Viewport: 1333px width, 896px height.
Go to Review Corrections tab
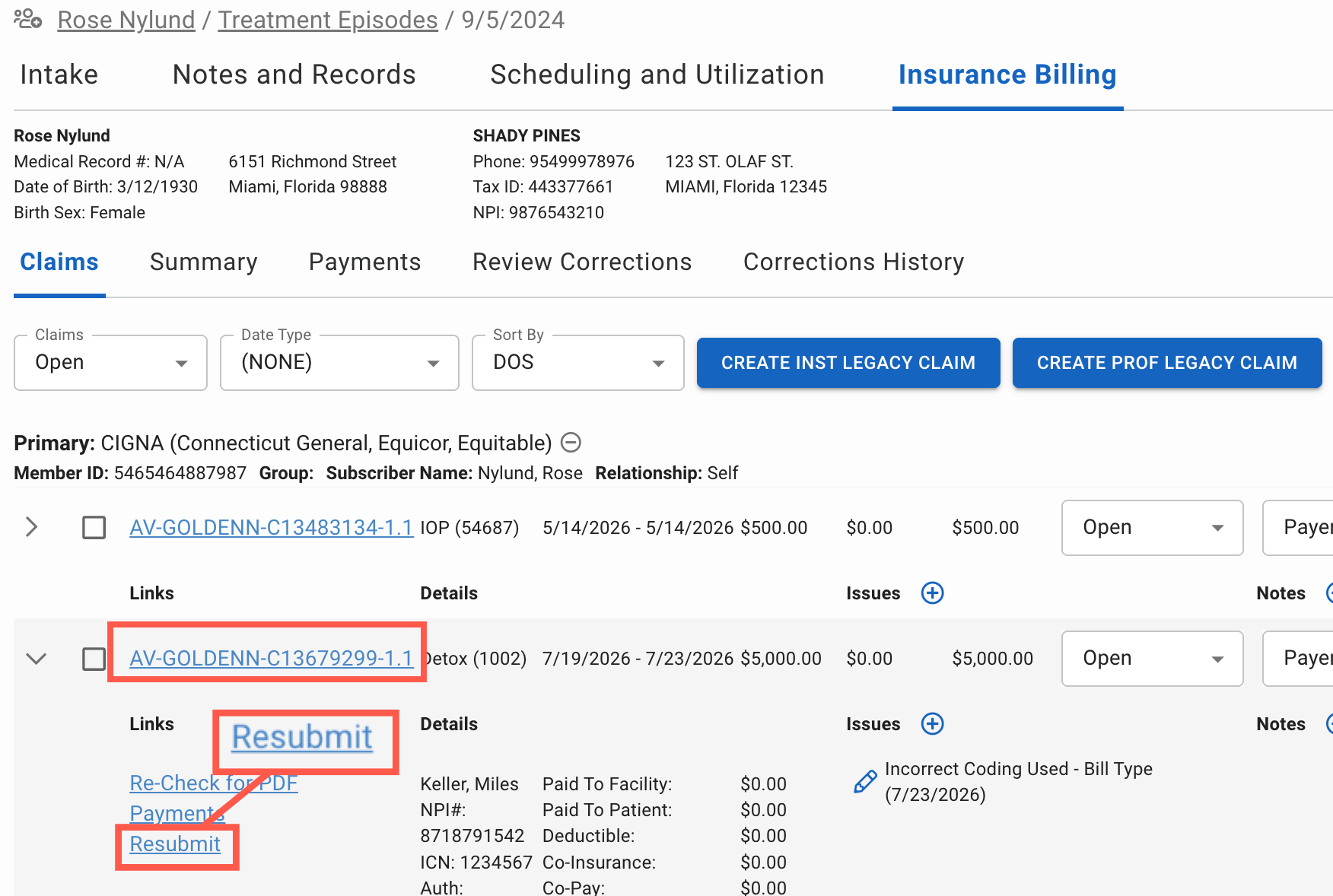click(582, 262)
